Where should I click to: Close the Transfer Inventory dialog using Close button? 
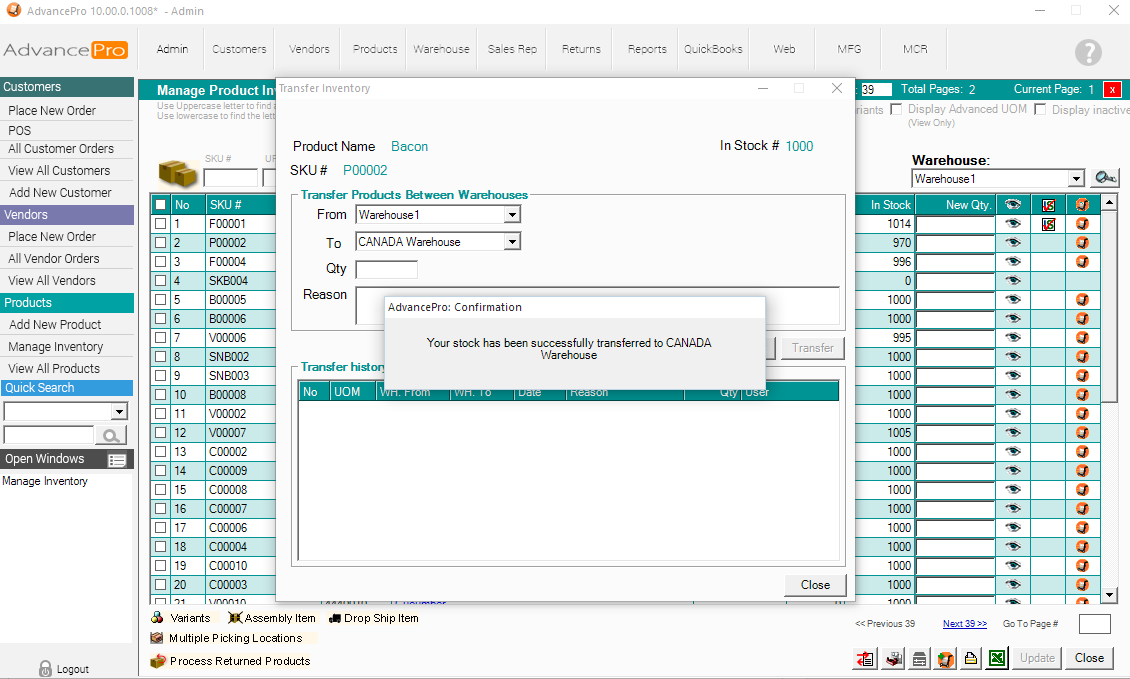tap(815, 585)
